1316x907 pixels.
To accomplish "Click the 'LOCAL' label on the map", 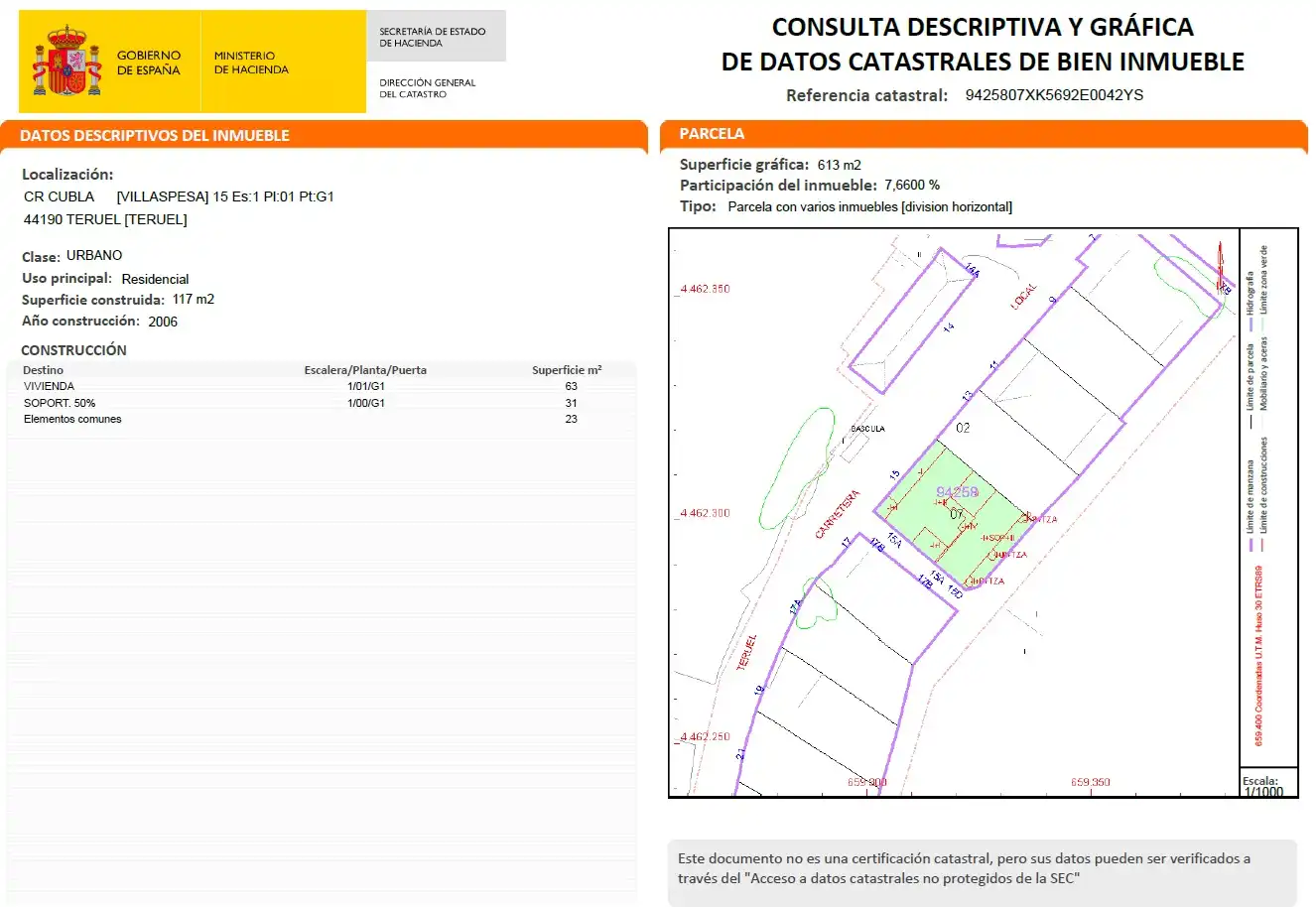I will point(1023,296).
